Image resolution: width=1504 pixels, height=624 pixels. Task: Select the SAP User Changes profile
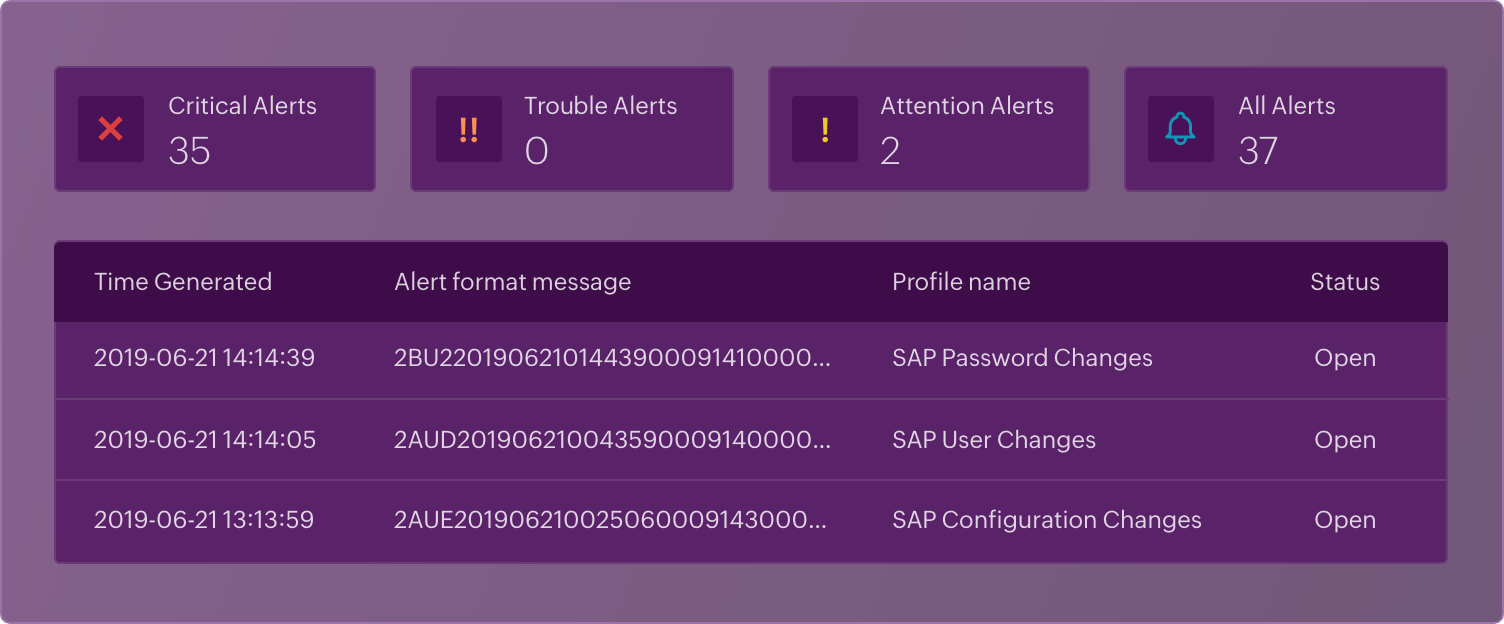pyautogui.click(x=994, y=440)
